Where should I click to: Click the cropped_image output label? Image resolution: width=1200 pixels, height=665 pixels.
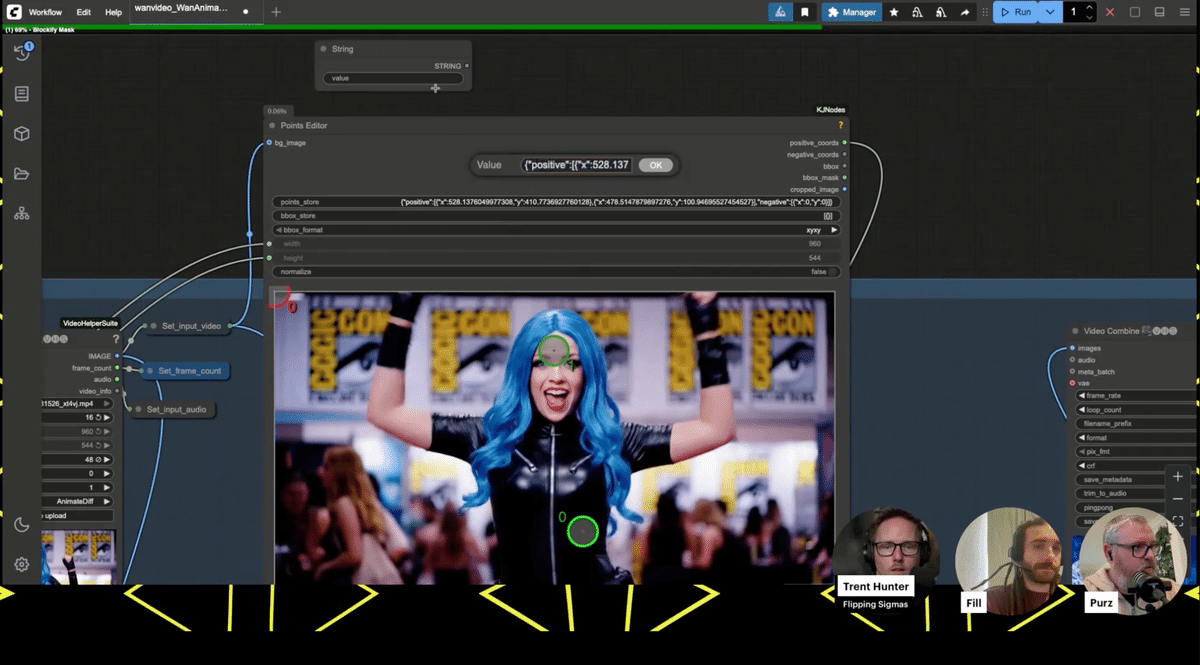pyautogui.click(x=814, y=189)
